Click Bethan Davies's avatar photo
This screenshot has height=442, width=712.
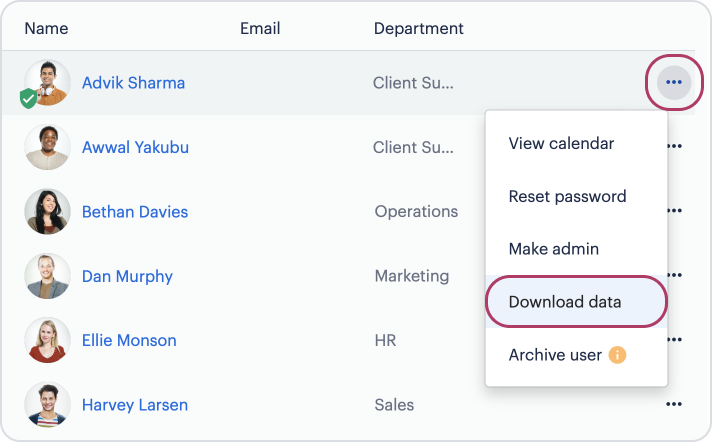(x=47, y=212)
